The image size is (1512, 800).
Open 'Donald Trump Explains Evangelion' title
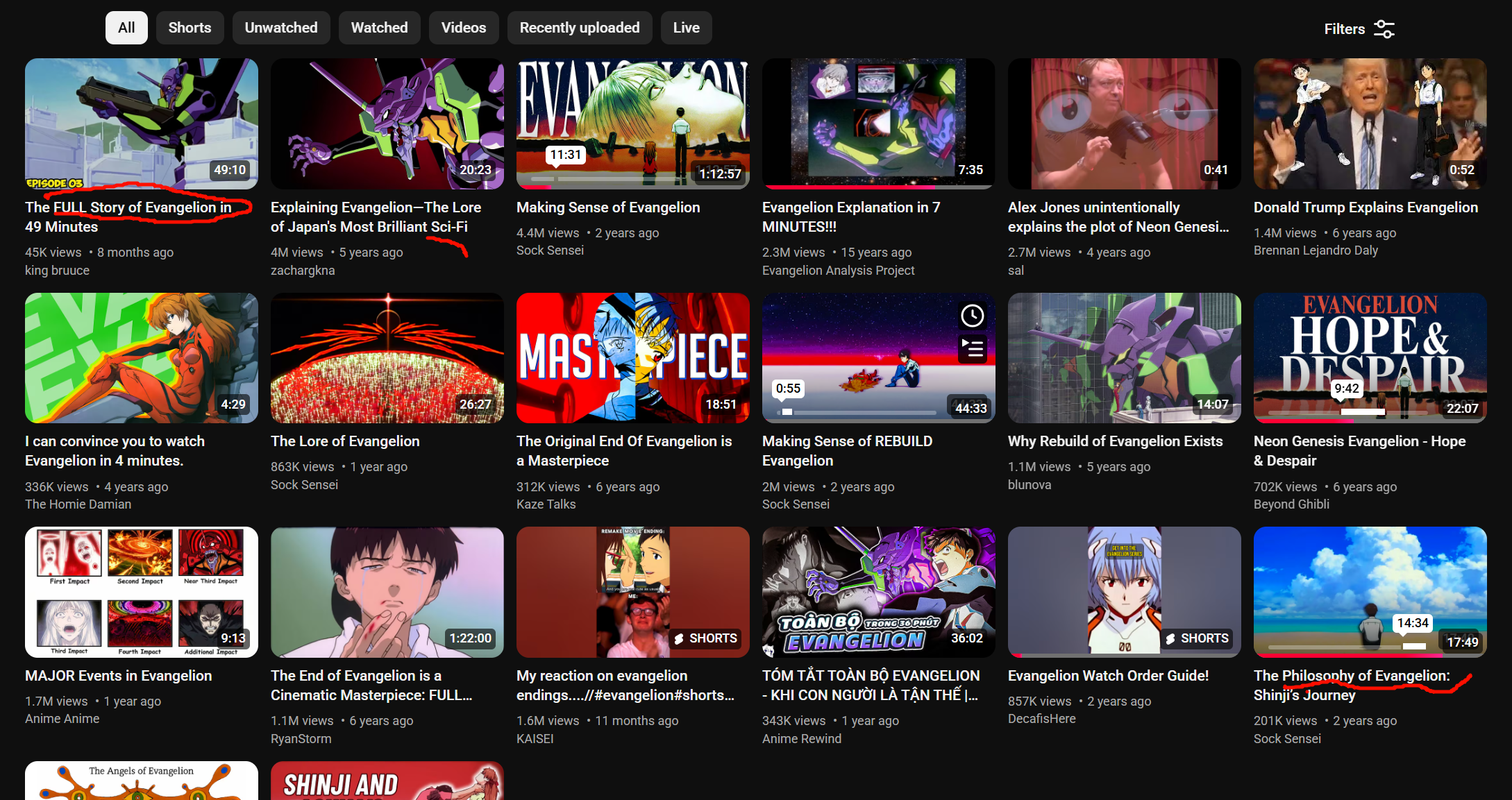(x=1366, y=207)
